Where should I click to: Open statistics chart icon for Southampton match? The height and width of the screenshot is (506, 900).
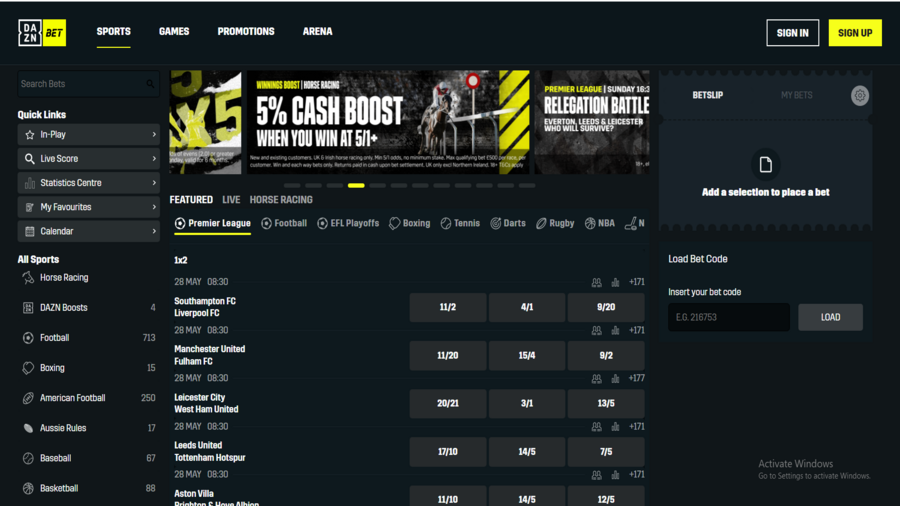point(615,283)
